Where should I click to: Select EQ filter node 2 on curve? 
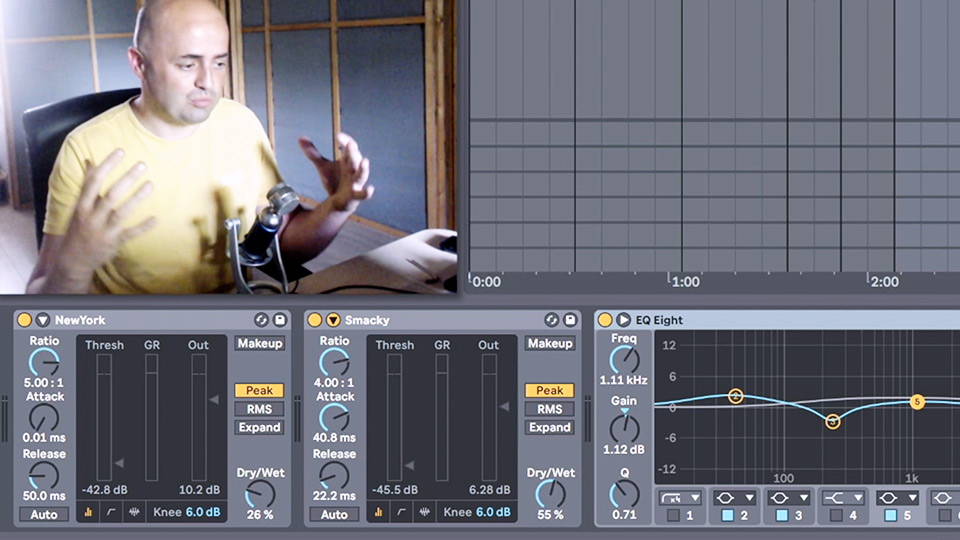point(736,396)
